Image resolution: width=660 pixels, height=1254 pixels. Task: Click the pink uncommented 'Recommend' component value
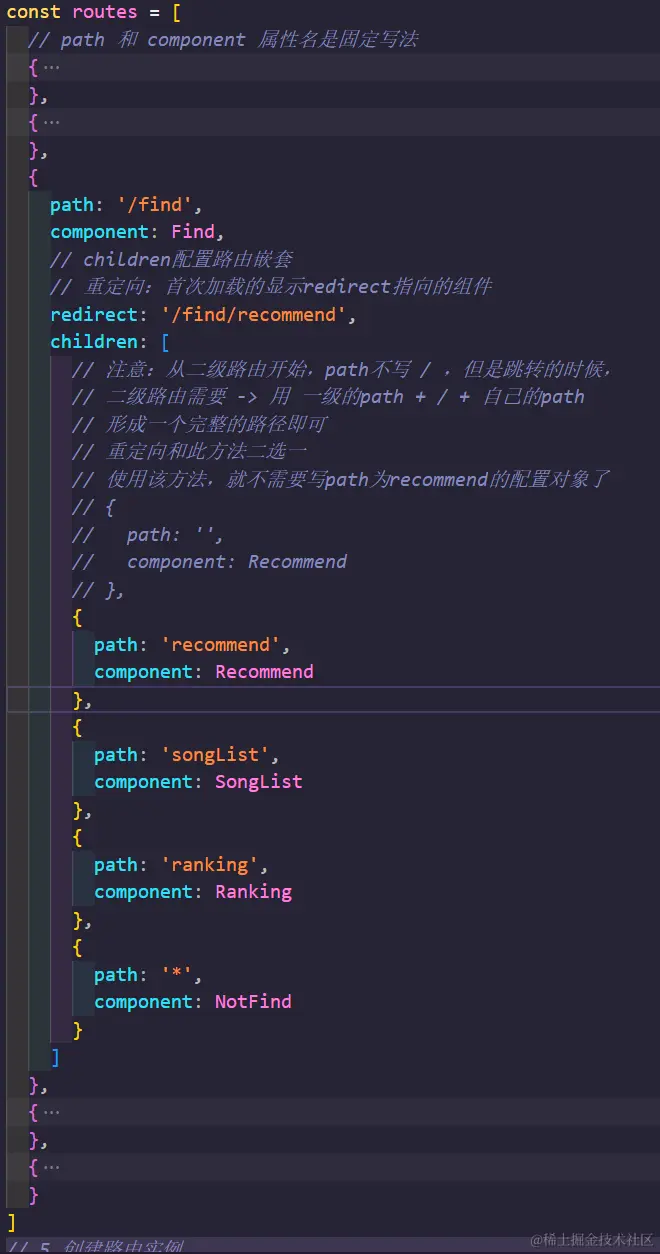[264, 672]
